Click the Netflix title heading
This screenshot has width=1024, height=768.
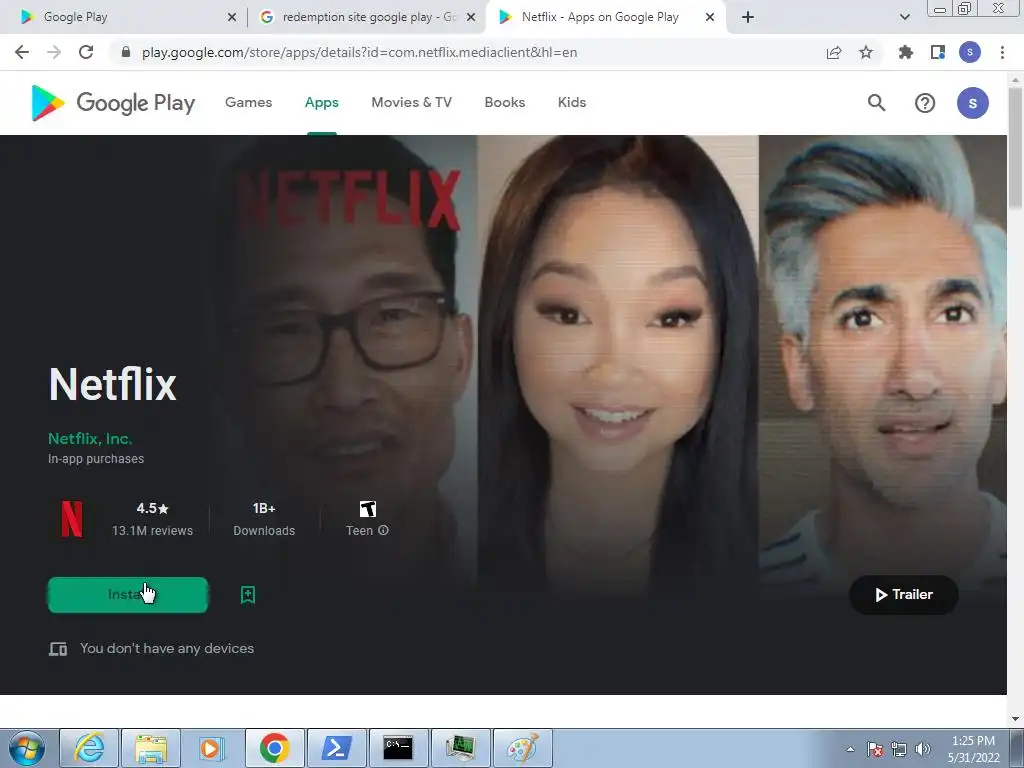[112, 384]
